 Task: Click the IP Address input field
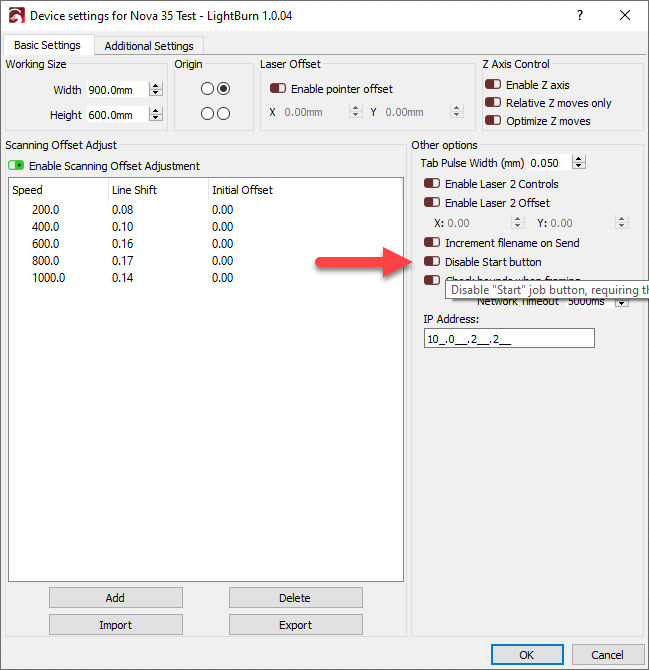coord(509,338)
